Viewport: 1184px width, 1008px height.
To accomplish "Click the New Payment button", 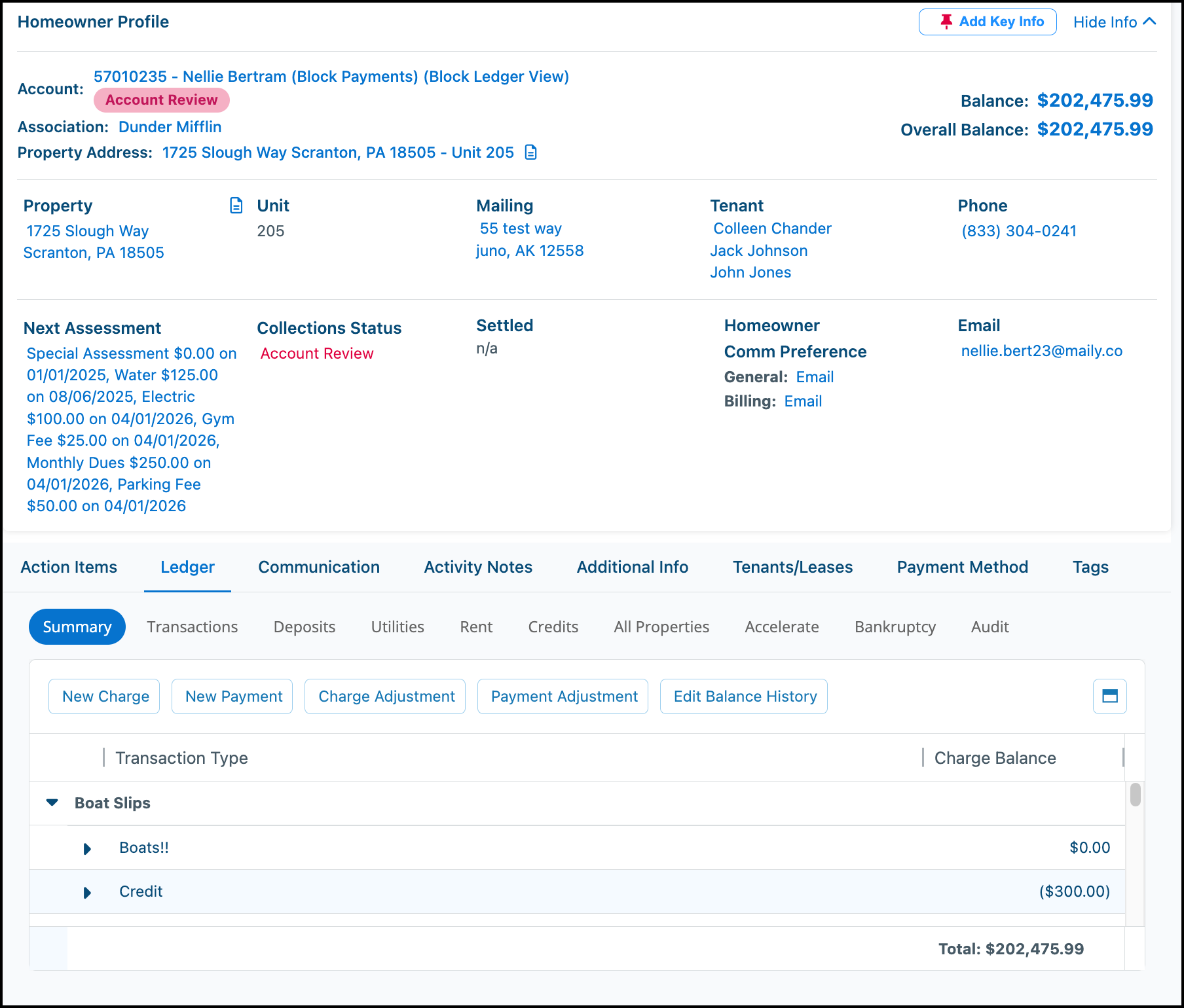I will coord(233,696).
